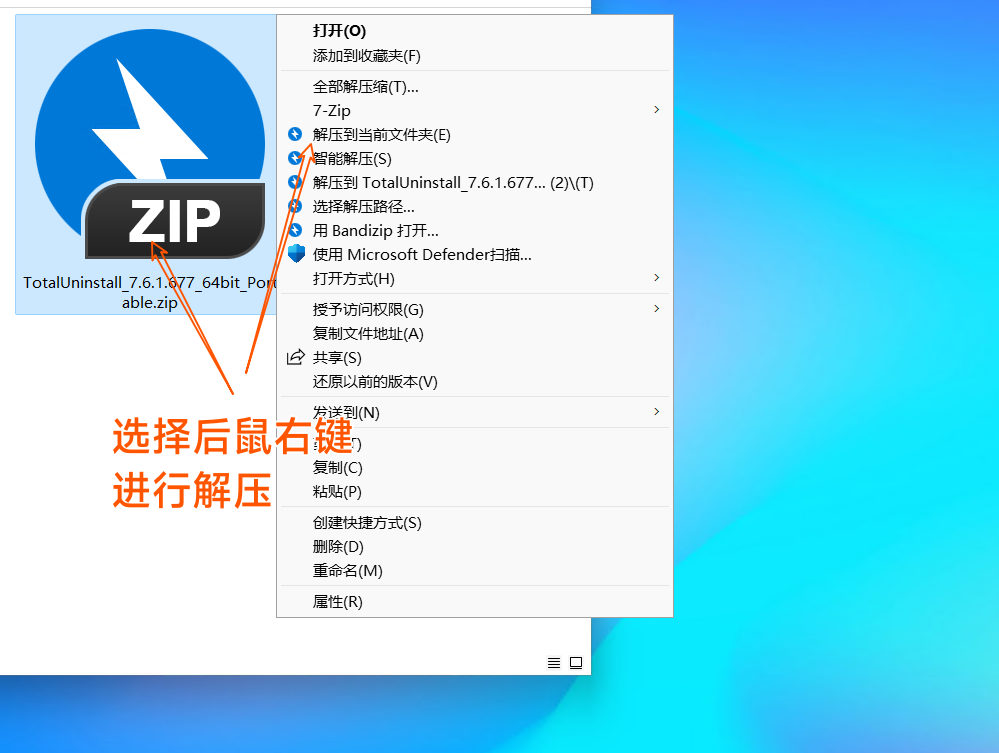Click the share icon beside 共享(S)

pos(295,357)
